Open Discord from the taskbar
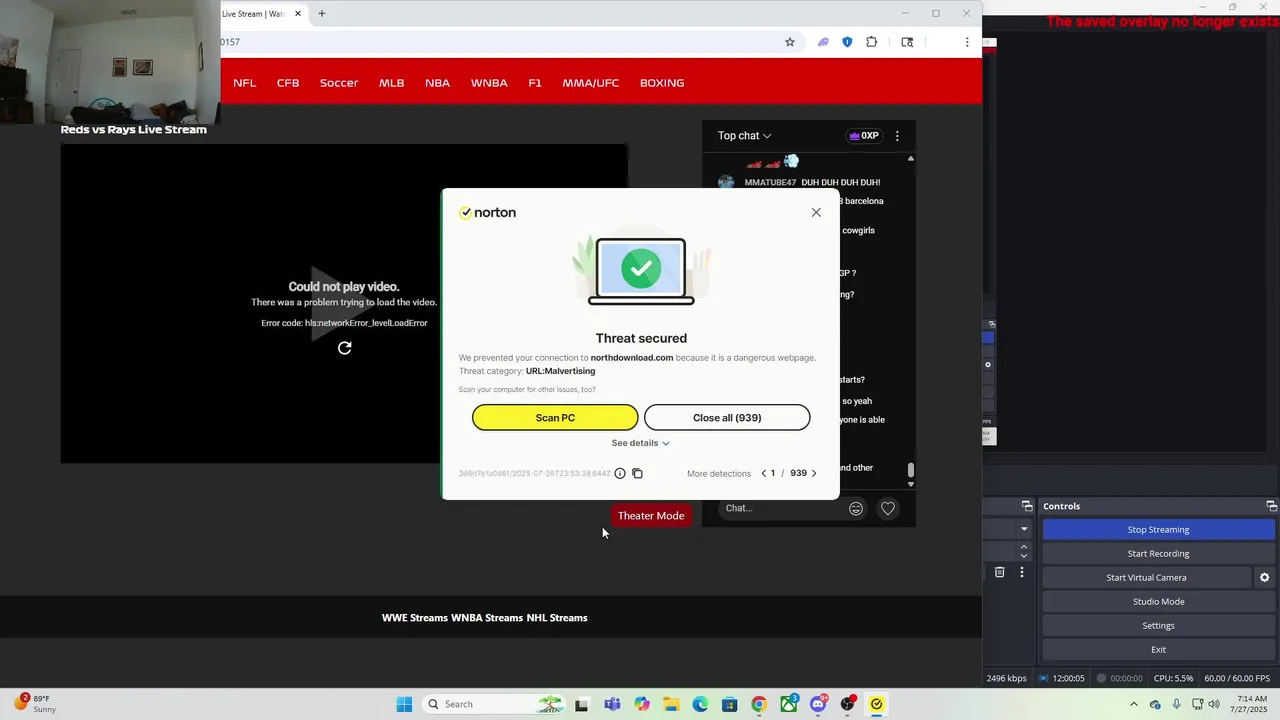The width and height of the screenshot is (1280, 720). (x=818, y=704)
